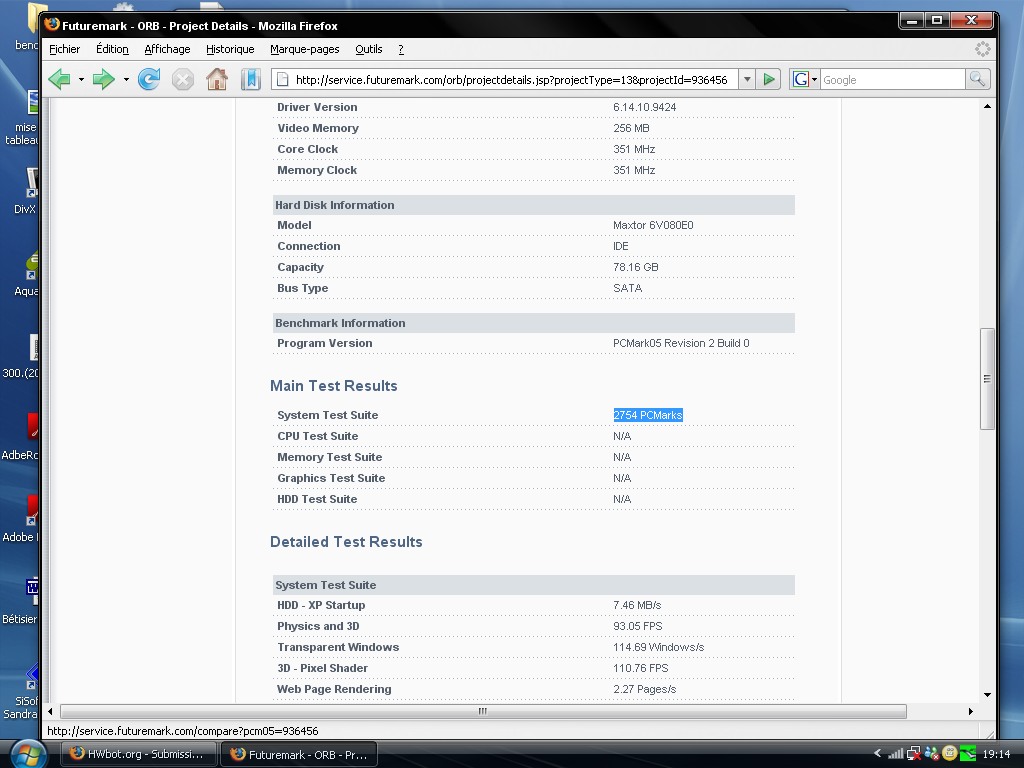Click the 93.05 FPS Physics value
This screenshot has width=1024, height=768.
pos(637,626)
